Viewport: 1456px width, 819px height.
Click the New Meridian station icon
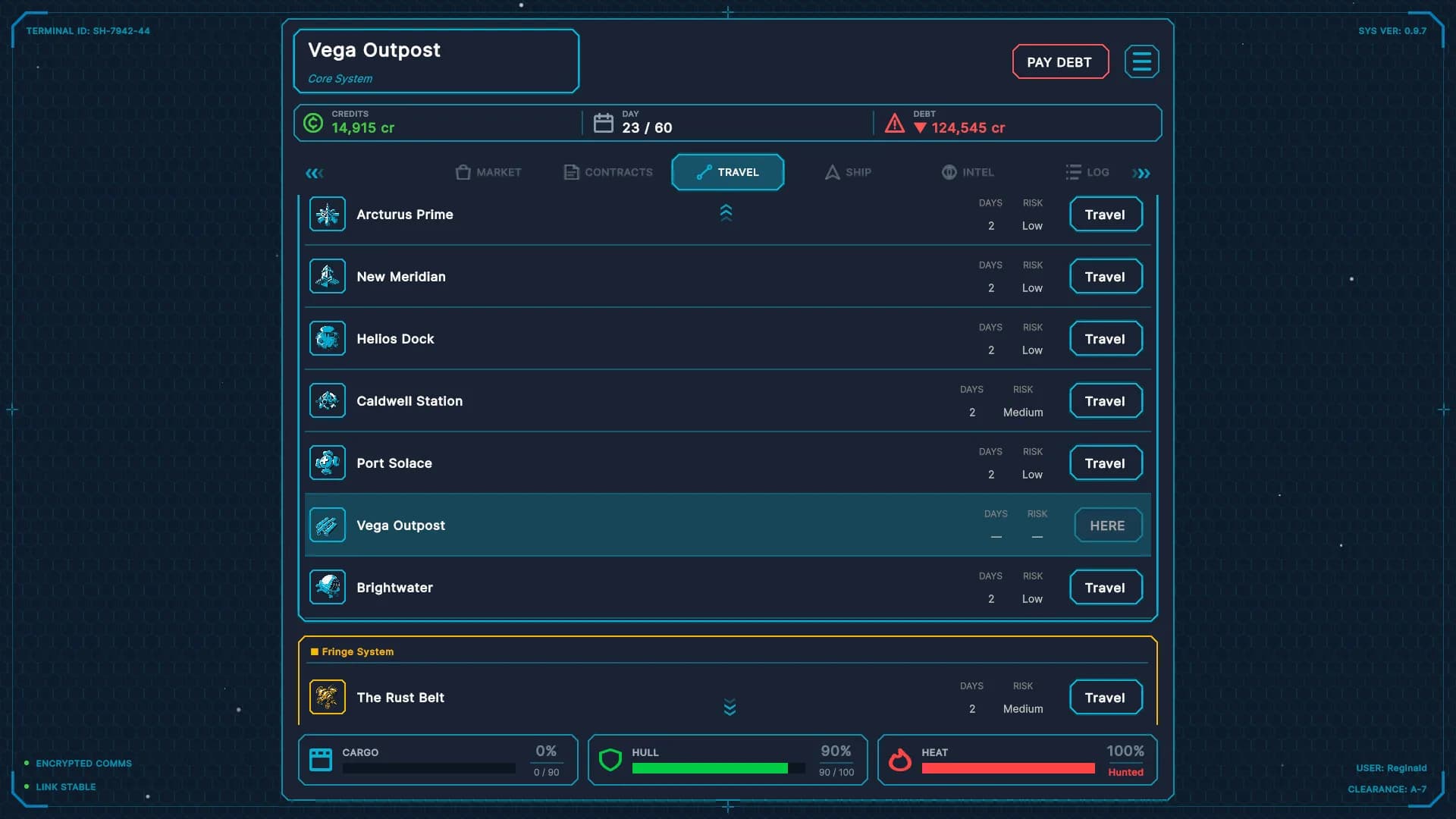pyautogui.click(x=328, y=277)
